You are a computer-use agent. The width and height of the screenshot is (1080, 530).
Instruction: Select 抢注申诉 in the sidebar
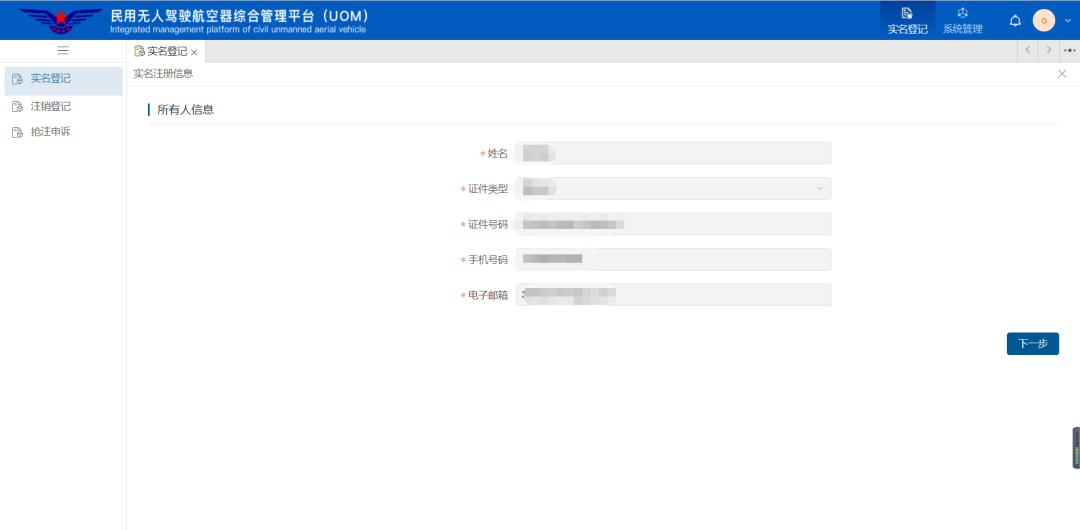pyautogui.click(x=50, y=132)
